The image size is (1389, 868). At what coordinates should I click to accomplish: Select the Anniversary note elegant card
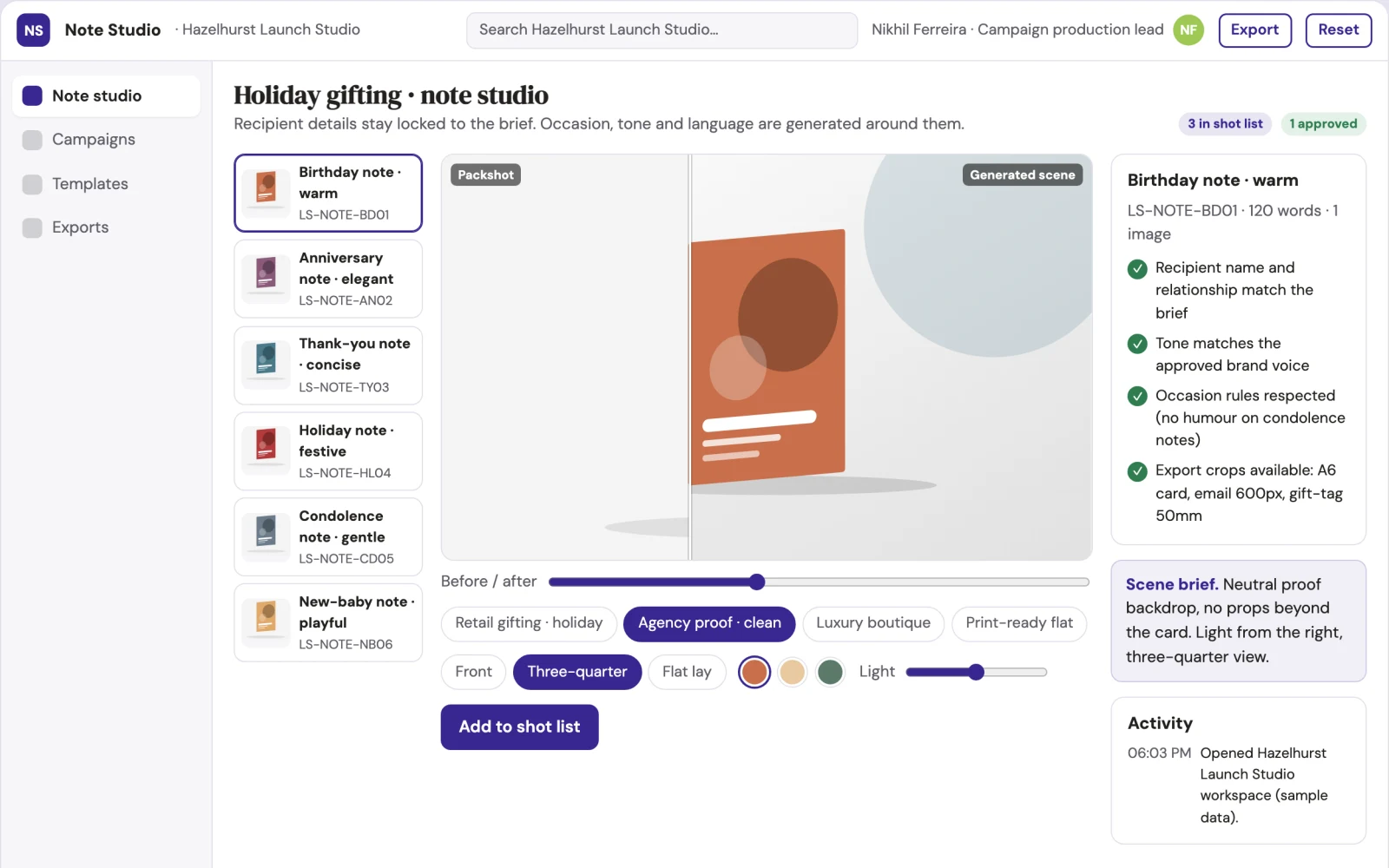pyautogui.click(x=328, y=279)
